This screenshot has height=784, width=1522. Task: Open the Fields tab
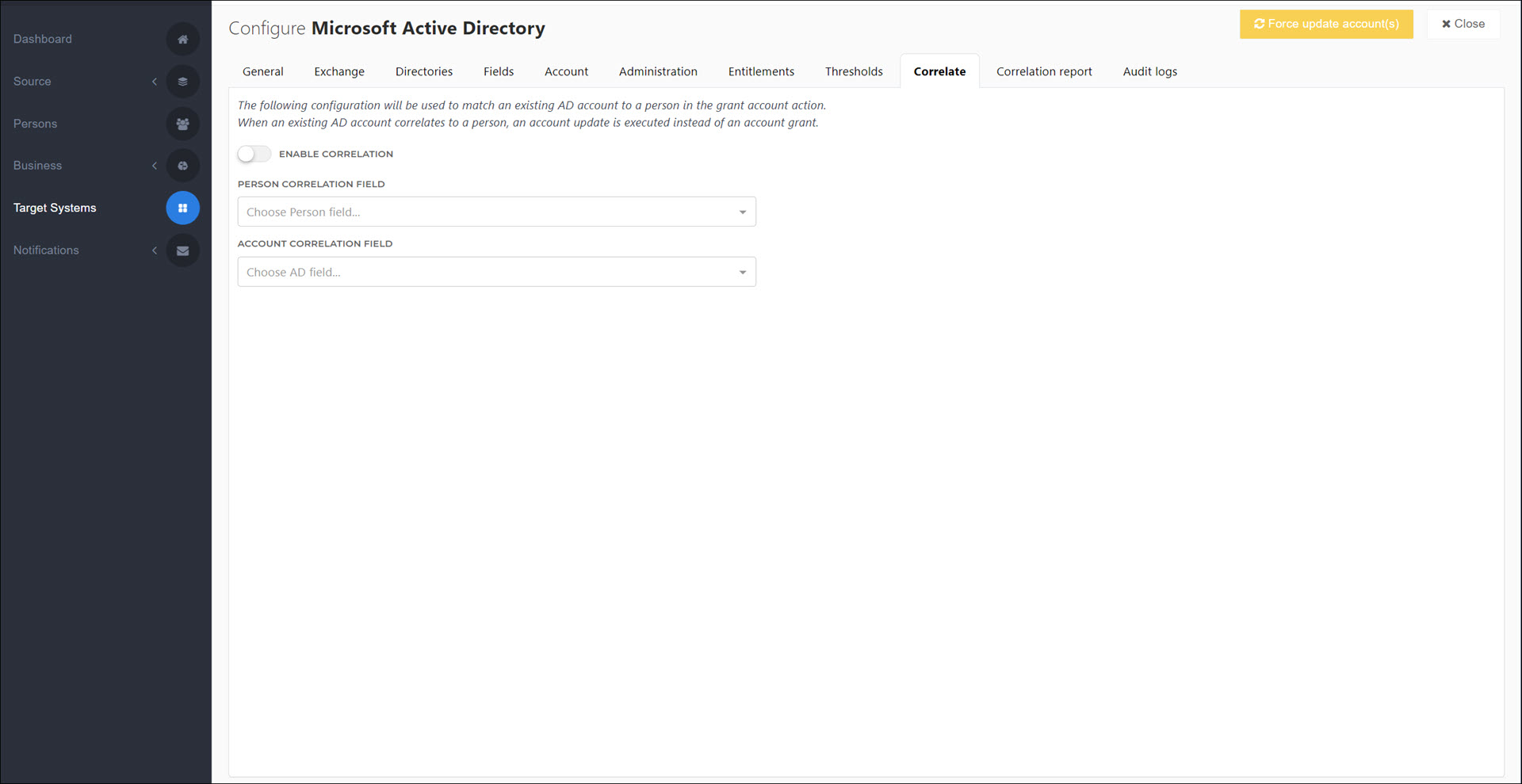499,71
